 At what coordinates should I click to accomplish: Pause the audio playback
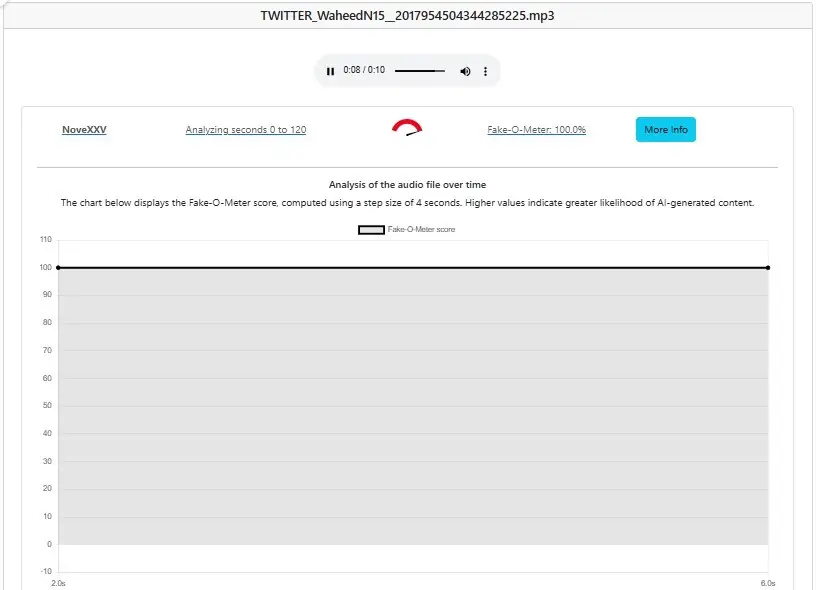(x=331, y=71)
